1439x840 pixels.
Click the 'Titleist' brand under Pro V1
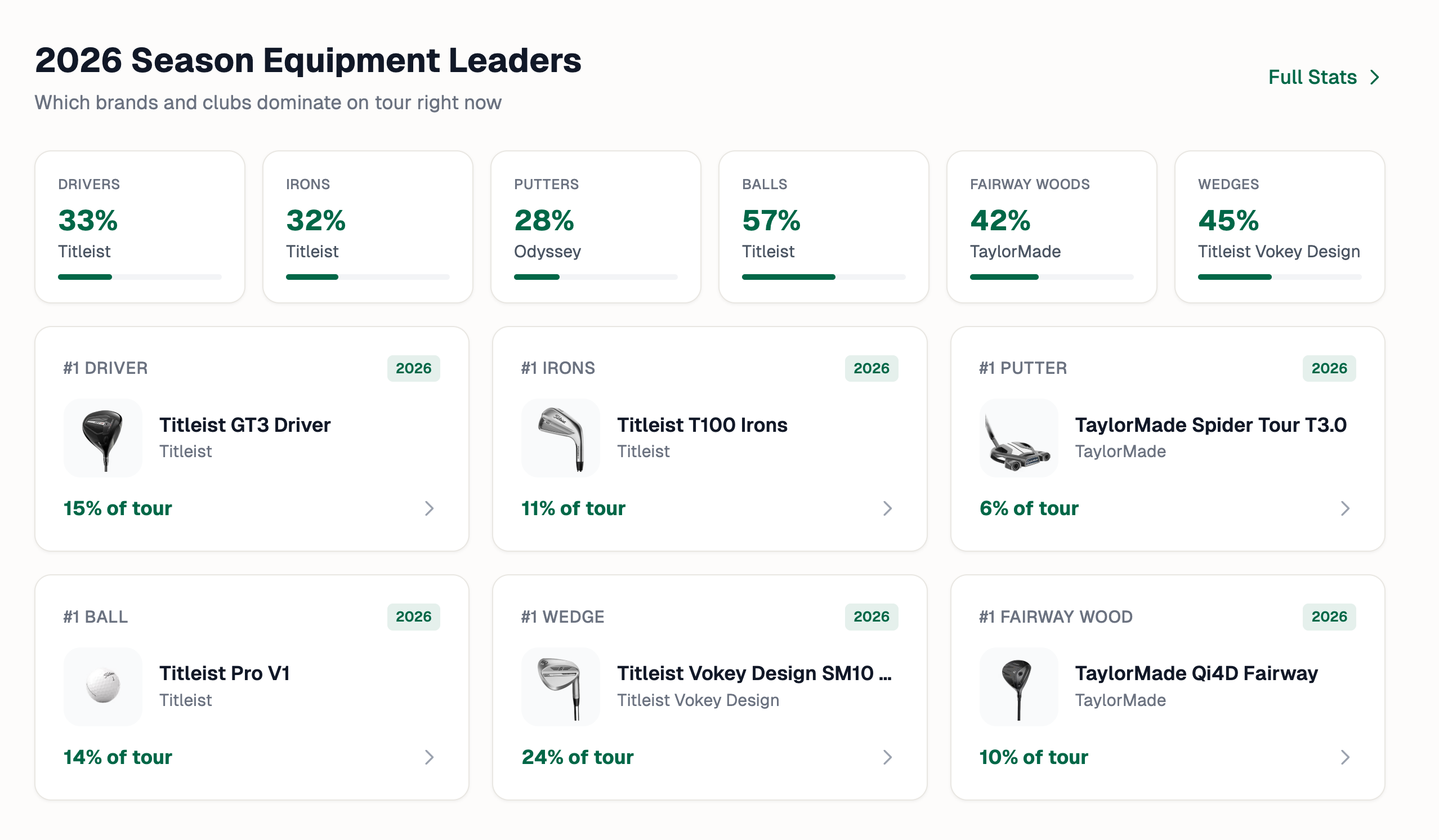click(186, 700)
